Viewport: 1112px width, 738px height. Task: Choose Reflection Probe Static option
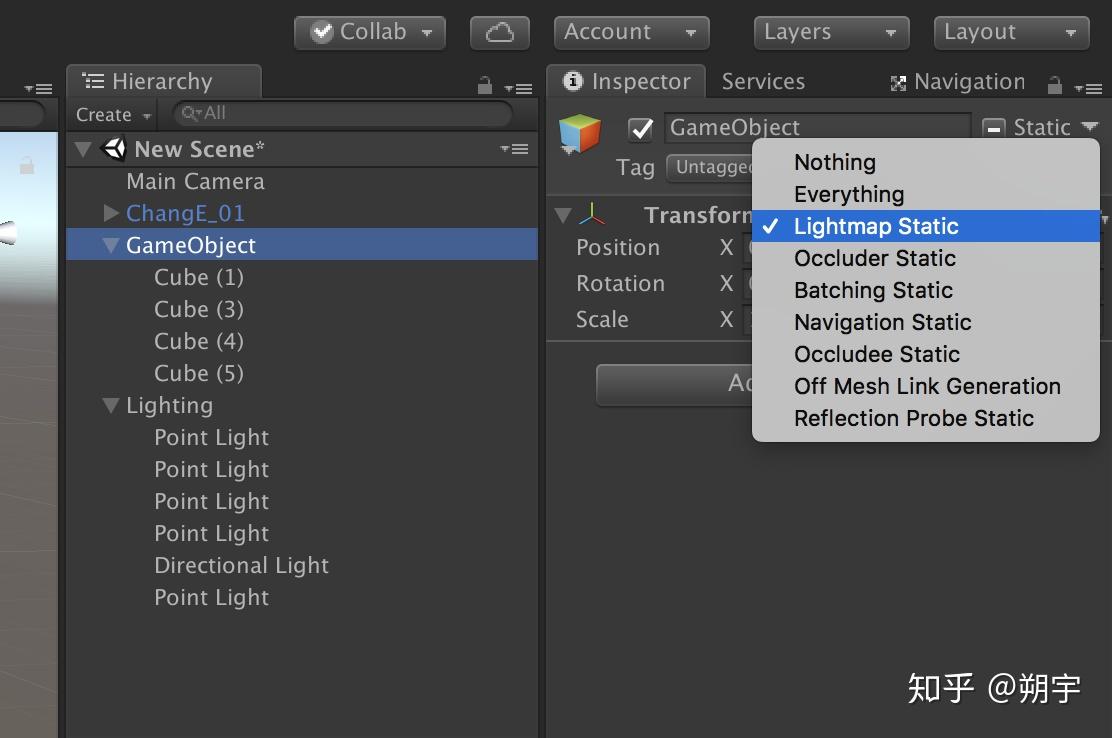(x=925, y=418)
